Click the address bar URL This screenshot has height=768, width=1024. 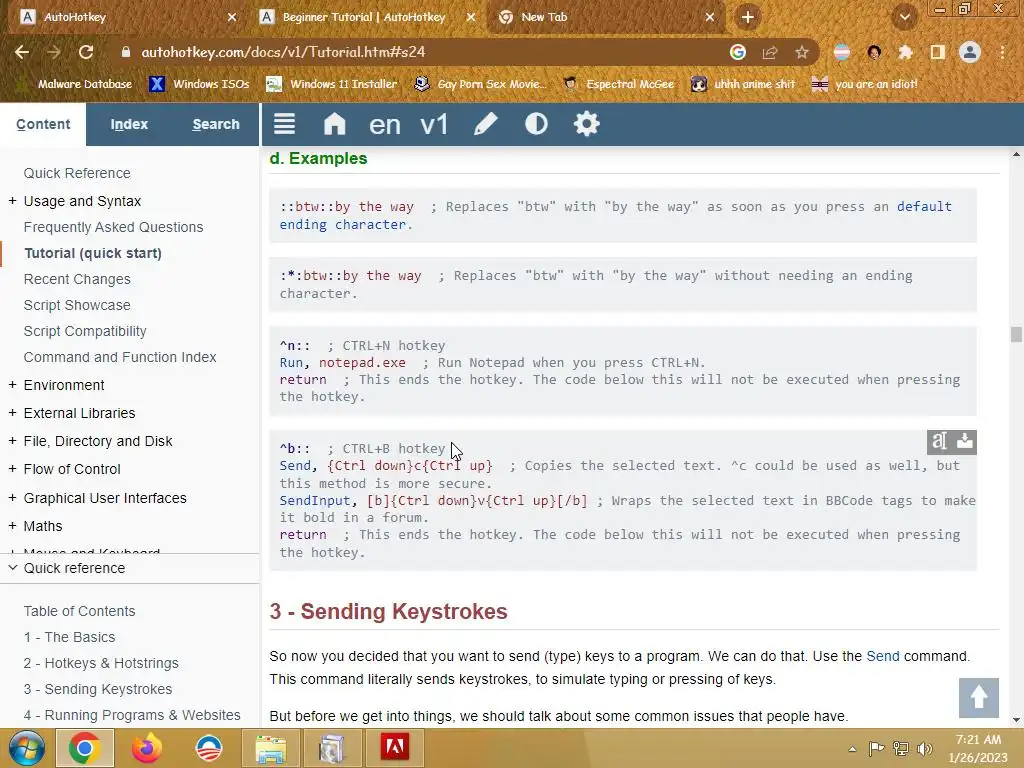tap(283, 52)
